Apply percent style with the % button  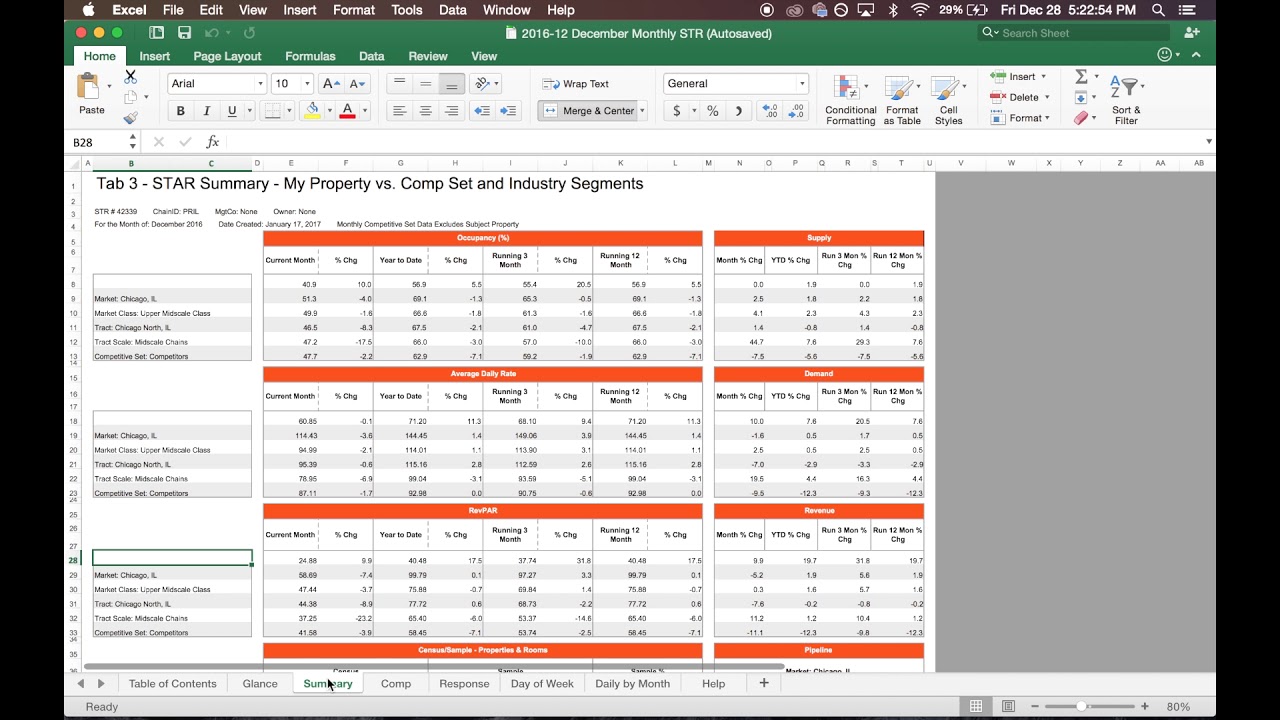pos(713,111)
